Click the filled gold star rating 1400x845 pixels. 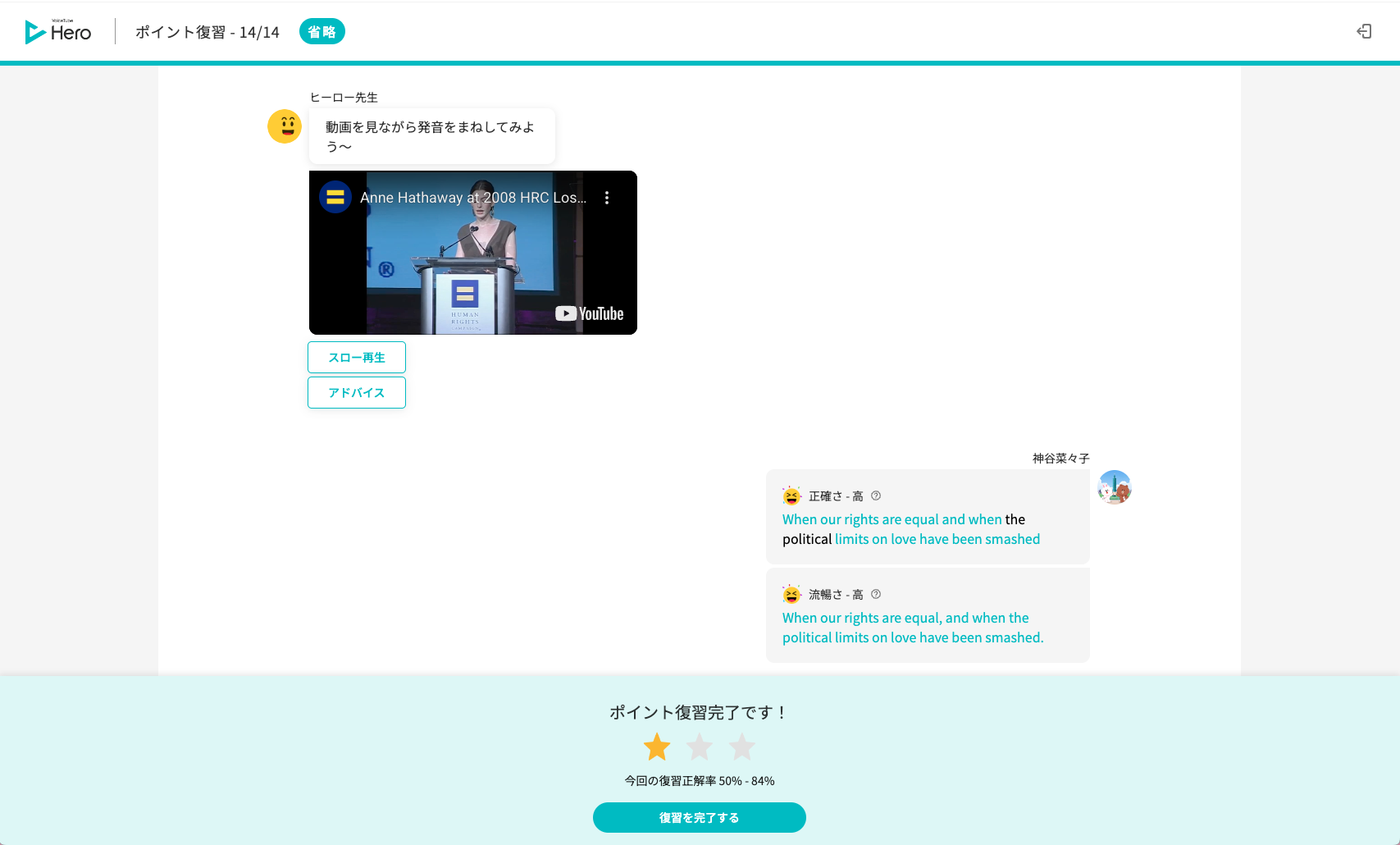[656, 747]
